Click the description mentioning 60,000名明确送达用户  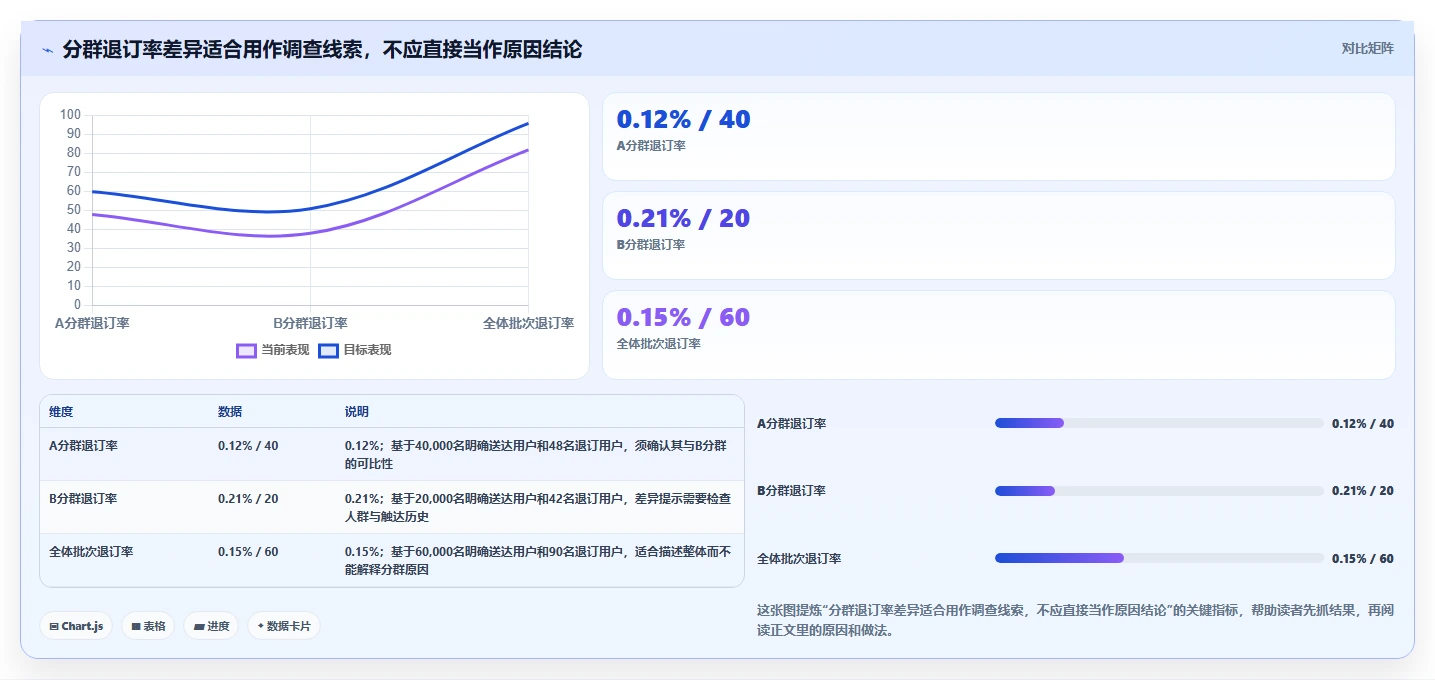[x=538, y=560]
